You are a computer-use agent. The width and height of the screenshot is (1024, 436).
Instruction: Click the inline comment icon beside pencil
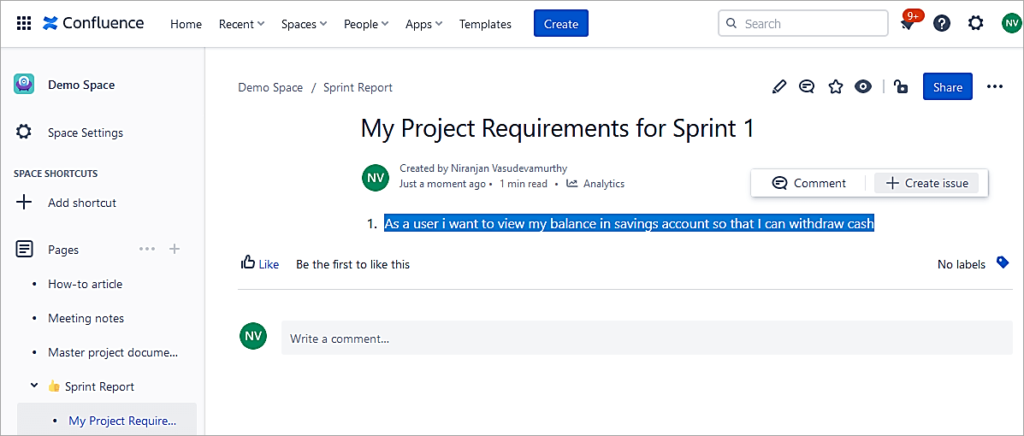pyautogui.click(x=807, y=87)
